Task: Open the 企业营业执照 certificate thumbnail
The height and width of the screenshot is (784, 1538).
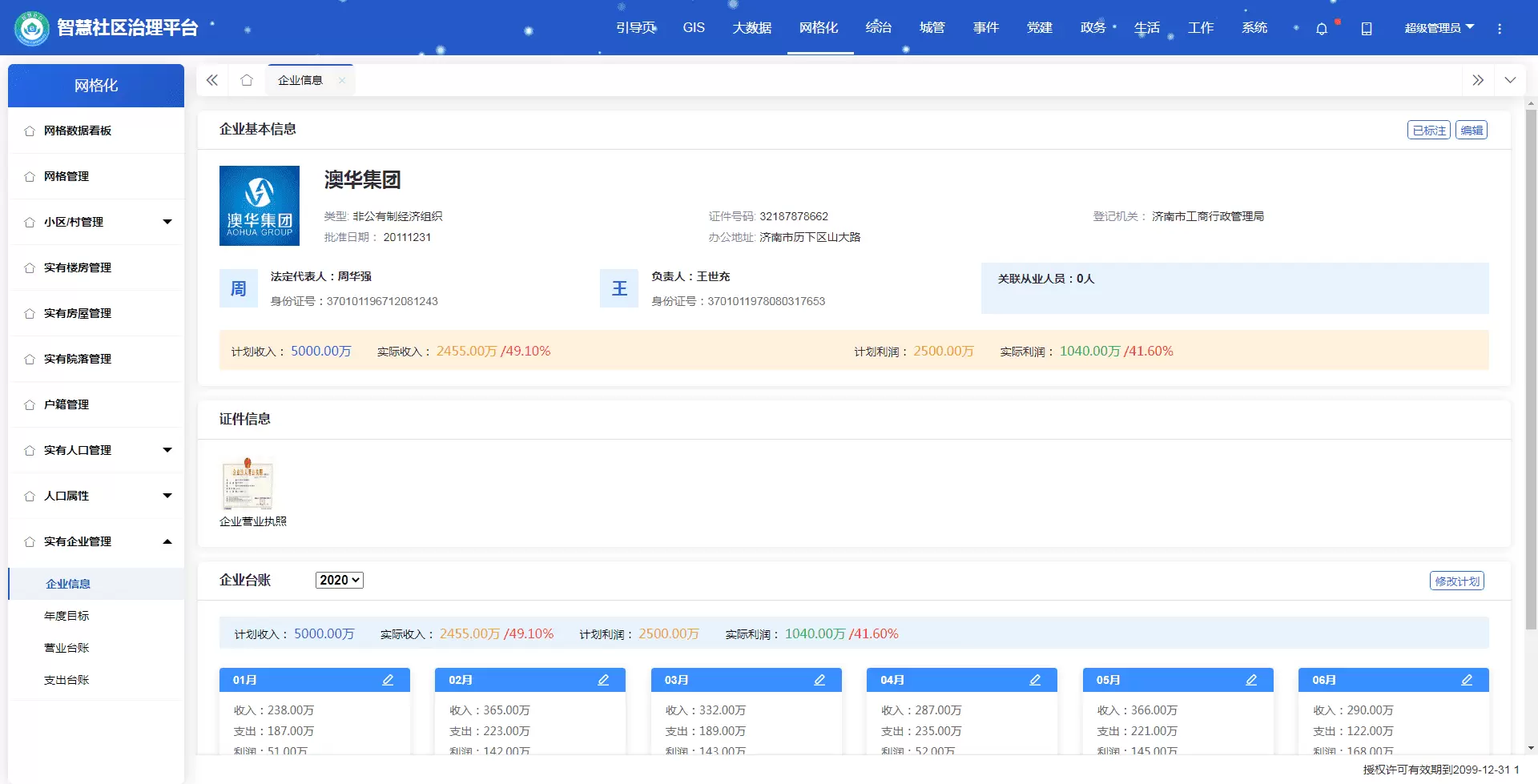Action: click(248, 484)
